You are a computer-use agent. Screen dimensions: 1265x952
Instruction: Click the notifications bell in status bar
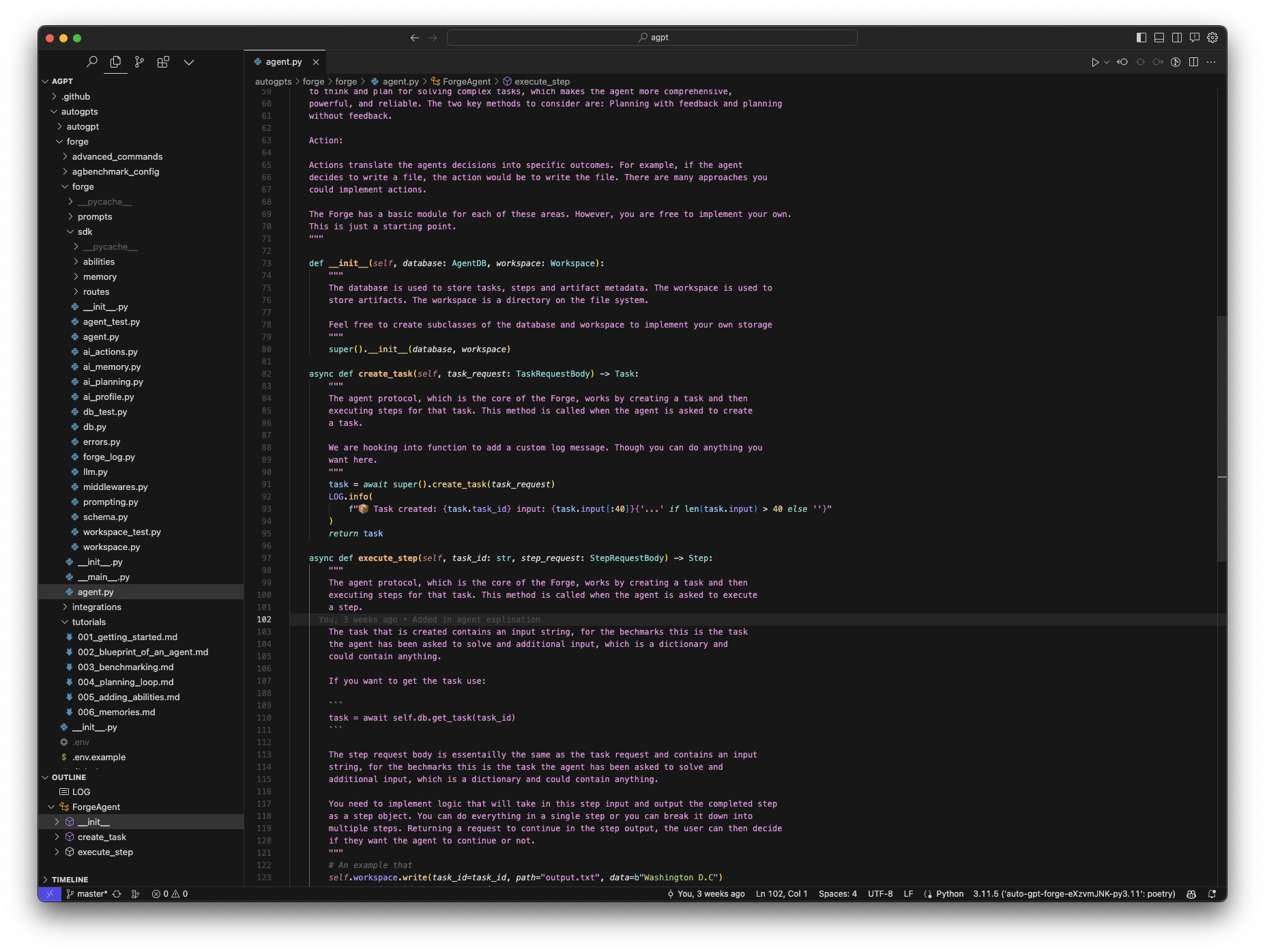pos(1212,894)
